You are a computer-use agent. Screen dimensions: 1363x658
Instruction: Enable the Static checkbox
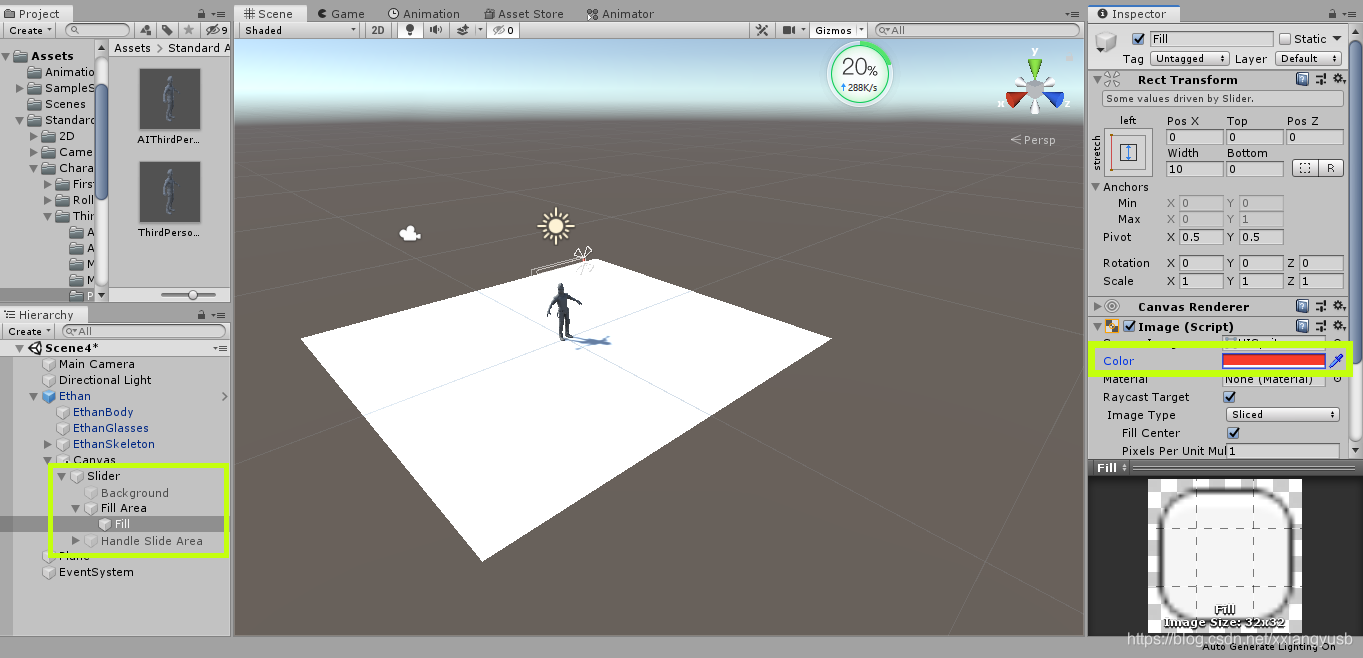point(1285,39)
